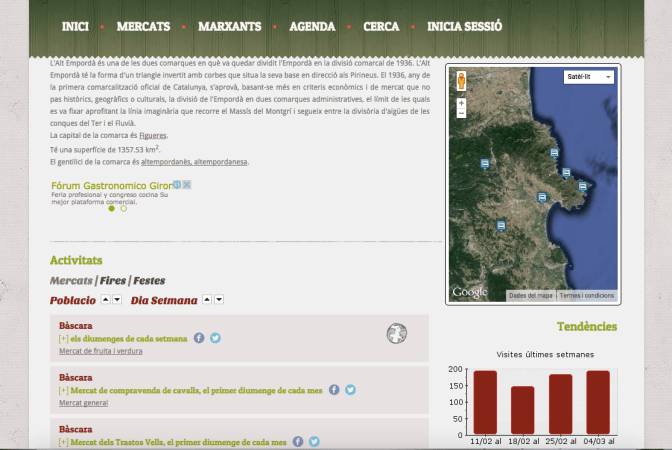Click the Street View pegman on map

tap(461, 82)
